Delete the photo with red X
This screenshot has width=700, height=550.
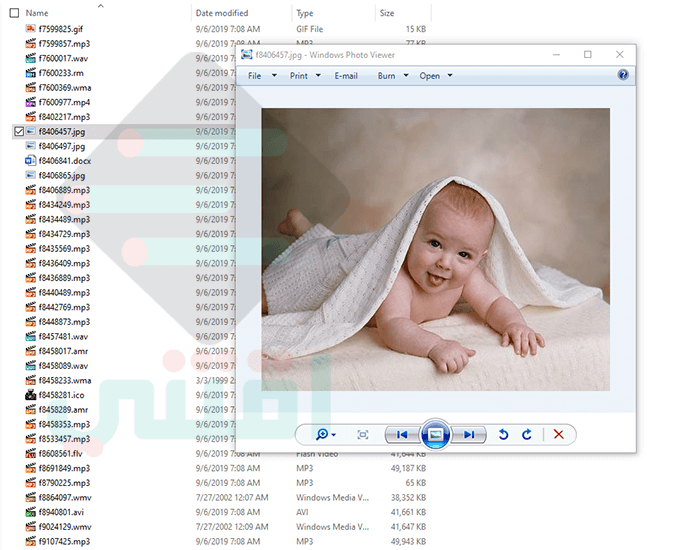coord(558,434)
